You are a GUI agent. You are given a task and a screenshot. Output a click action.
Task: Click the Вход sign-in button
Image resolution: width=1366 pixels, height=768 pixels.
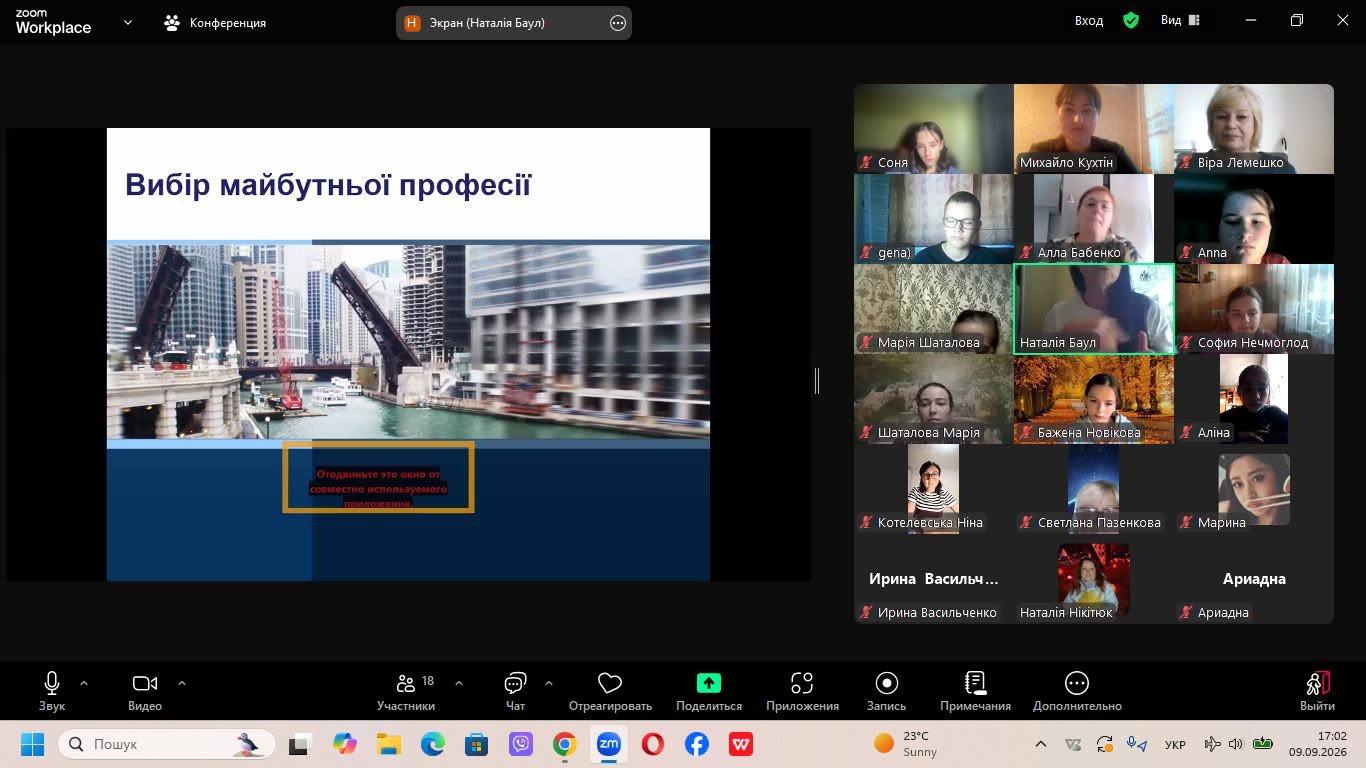1089,21
